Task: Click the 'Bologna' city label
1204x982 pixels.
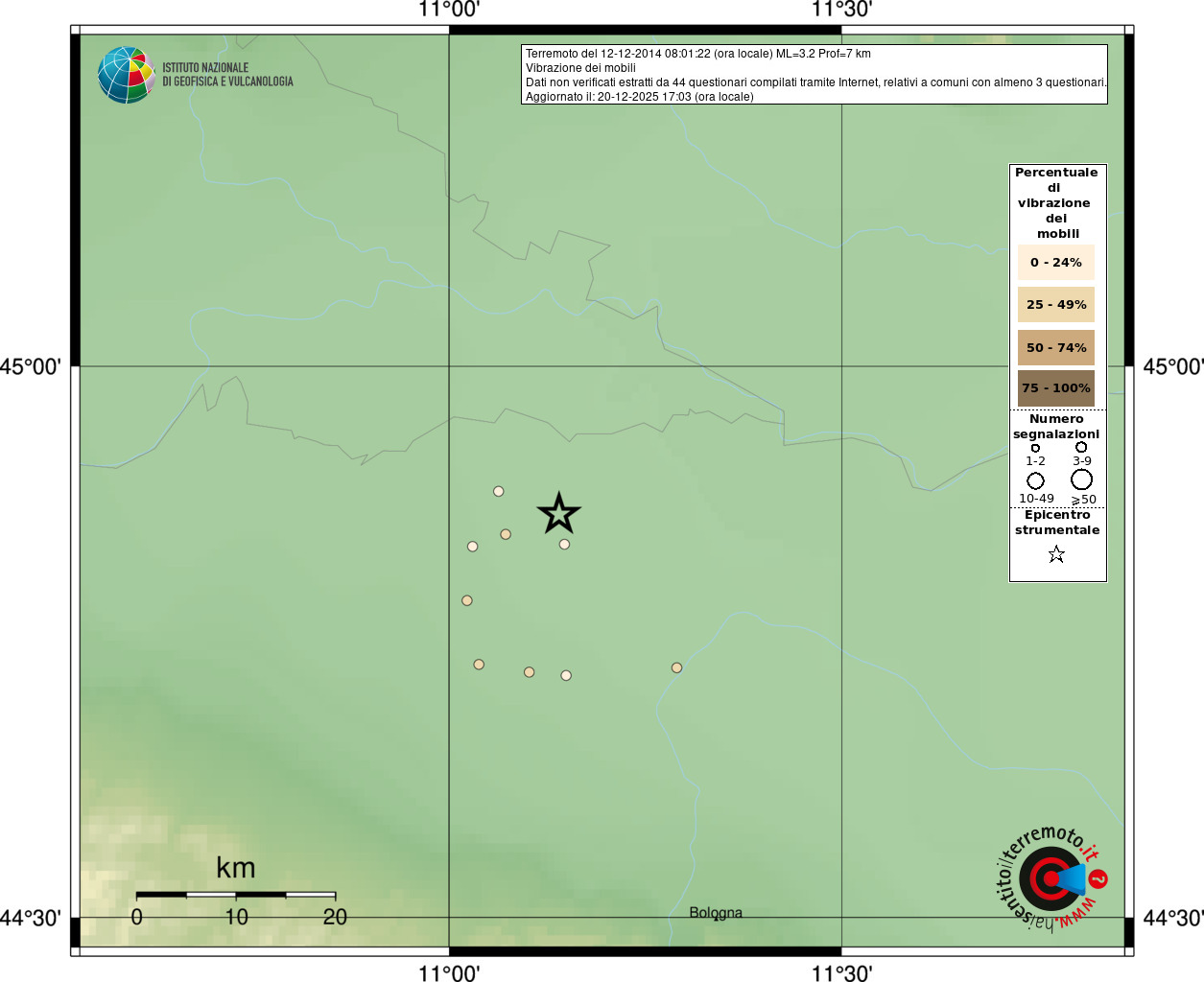Action: click(x=716, y=912)
